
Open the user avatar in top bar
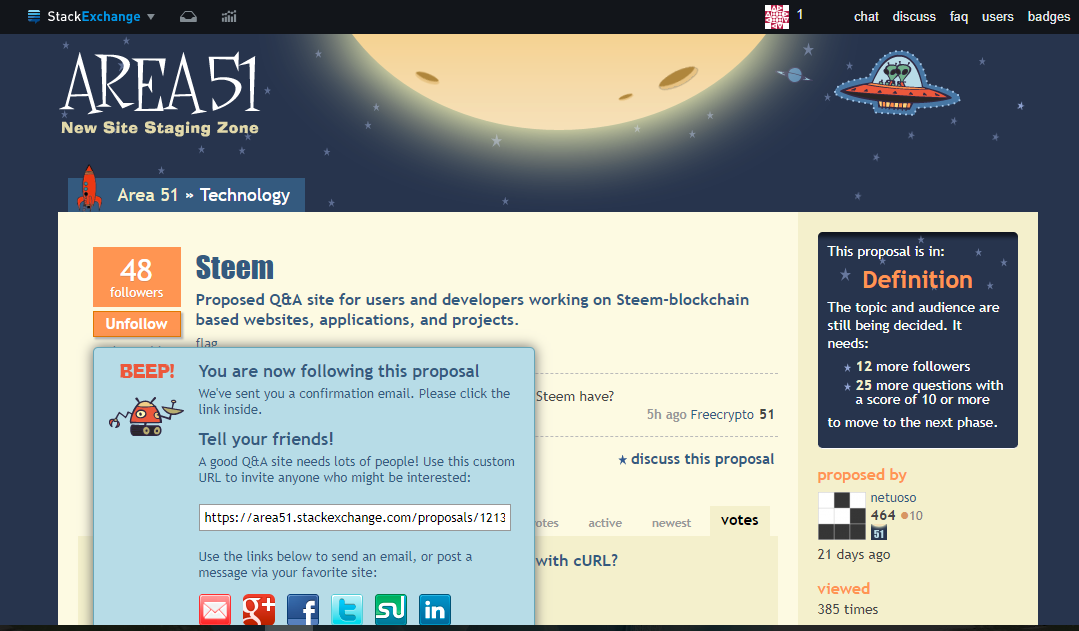click(x=777, y=16)
